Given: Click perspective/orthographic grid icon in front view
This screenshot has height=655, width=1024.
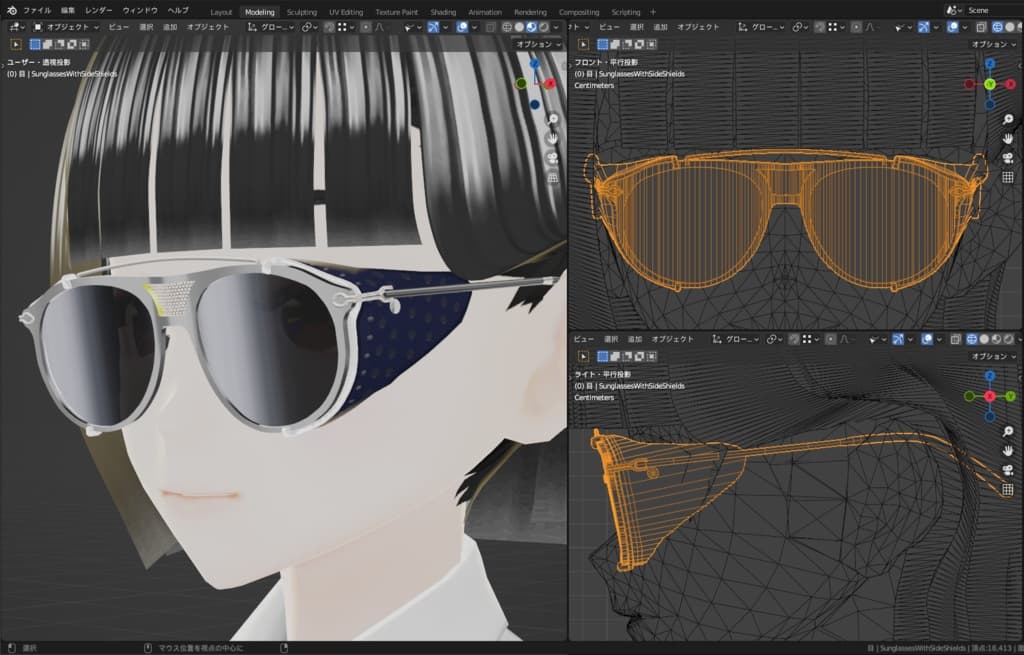Looking at the screenshot, I should pos(1008,178).
